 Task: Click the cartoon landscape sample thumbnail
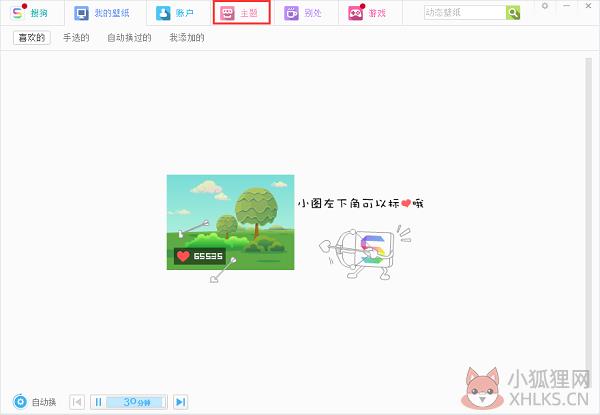pyautogui.click(x=230, y=222)
